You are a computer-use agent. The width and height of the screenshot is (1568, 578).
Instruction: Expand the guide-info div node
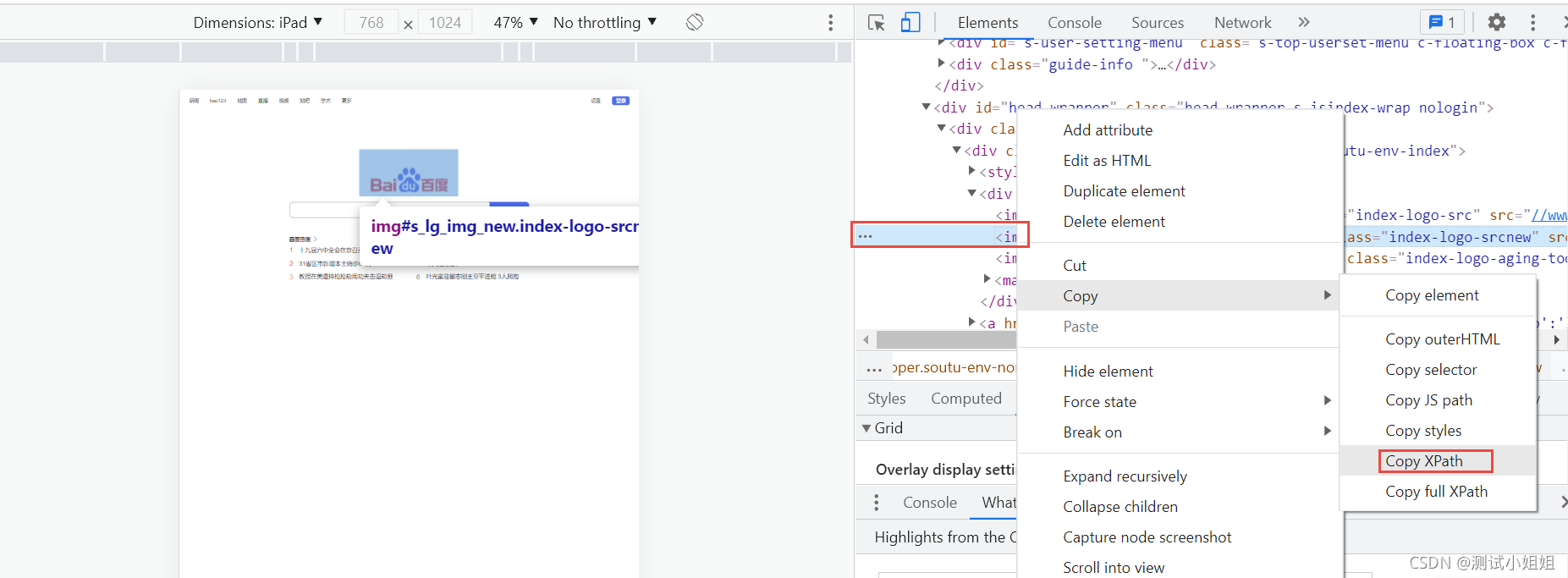[x=941, y=63]
